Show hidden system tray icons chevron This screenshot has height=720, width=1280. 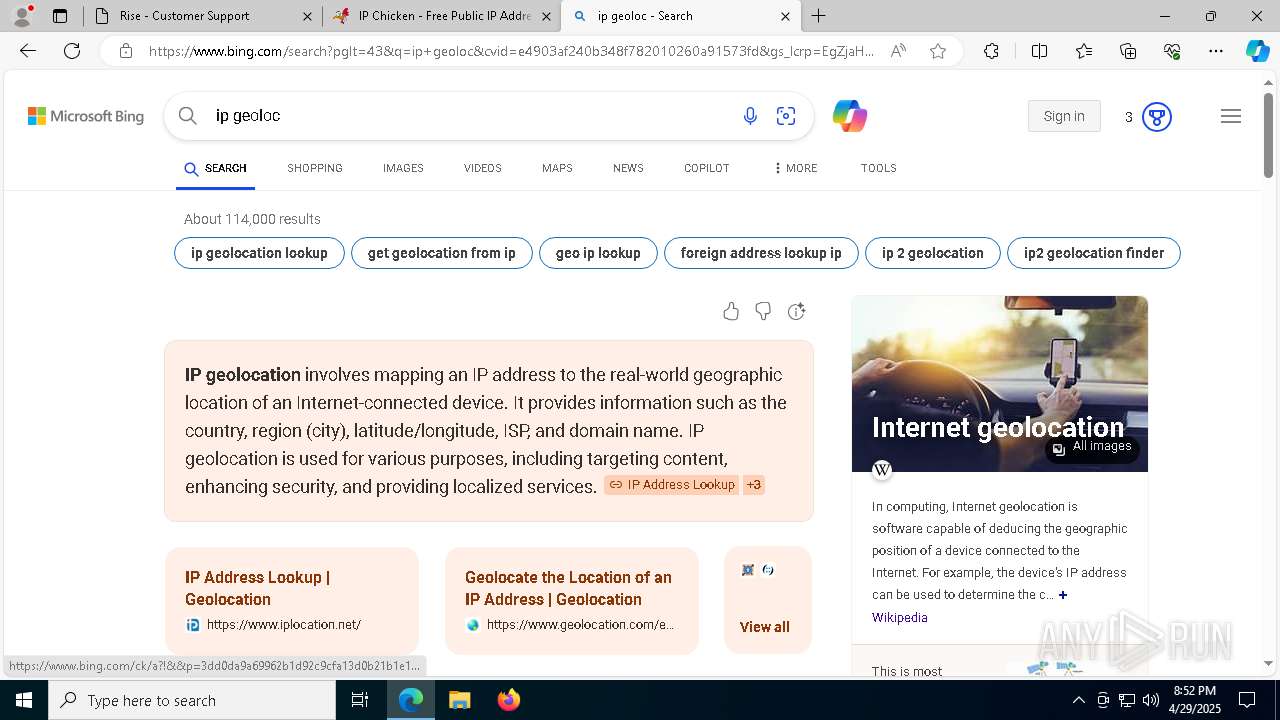point(1078,700)
